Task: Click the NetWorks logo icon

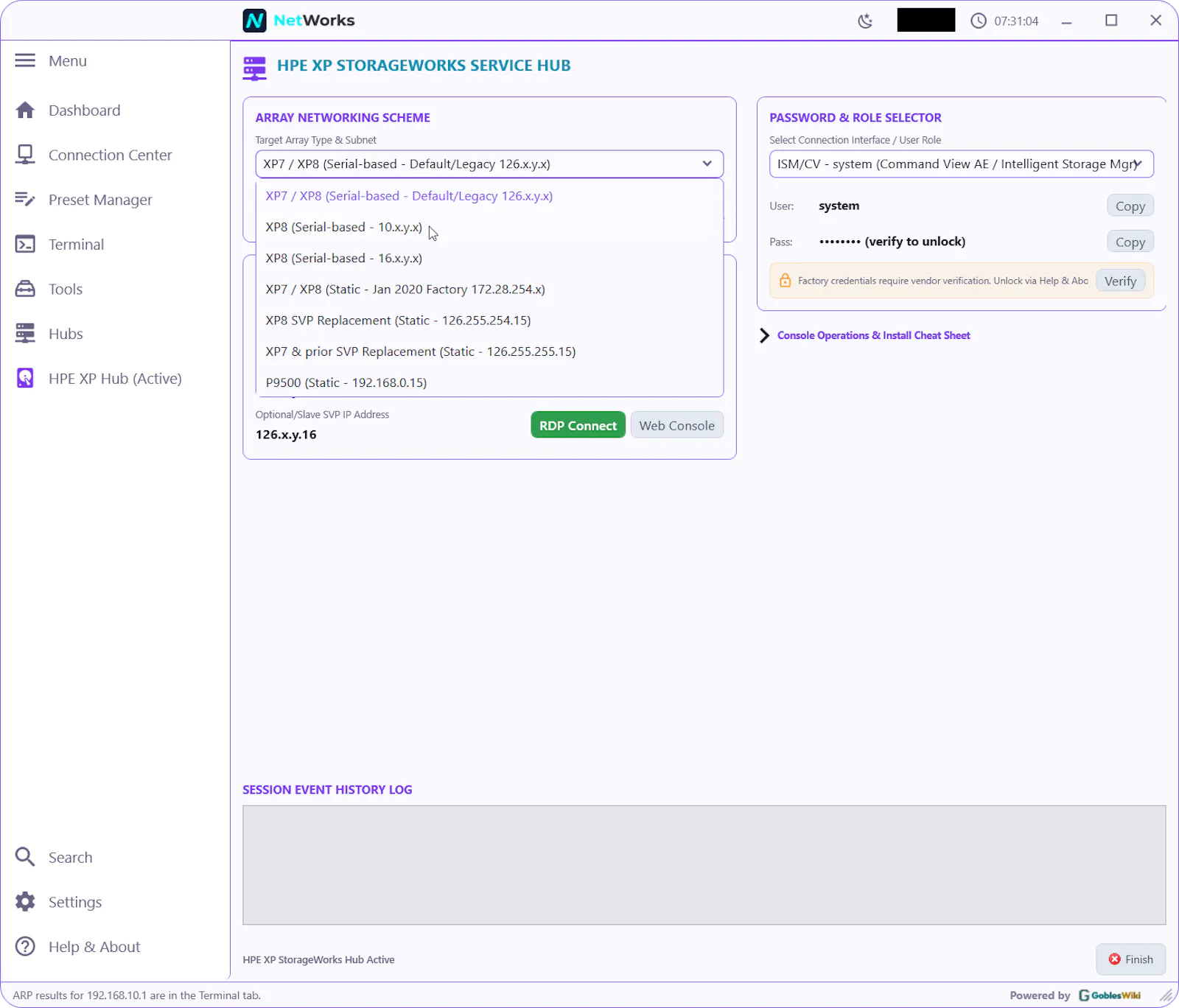Action: point(254,21)
